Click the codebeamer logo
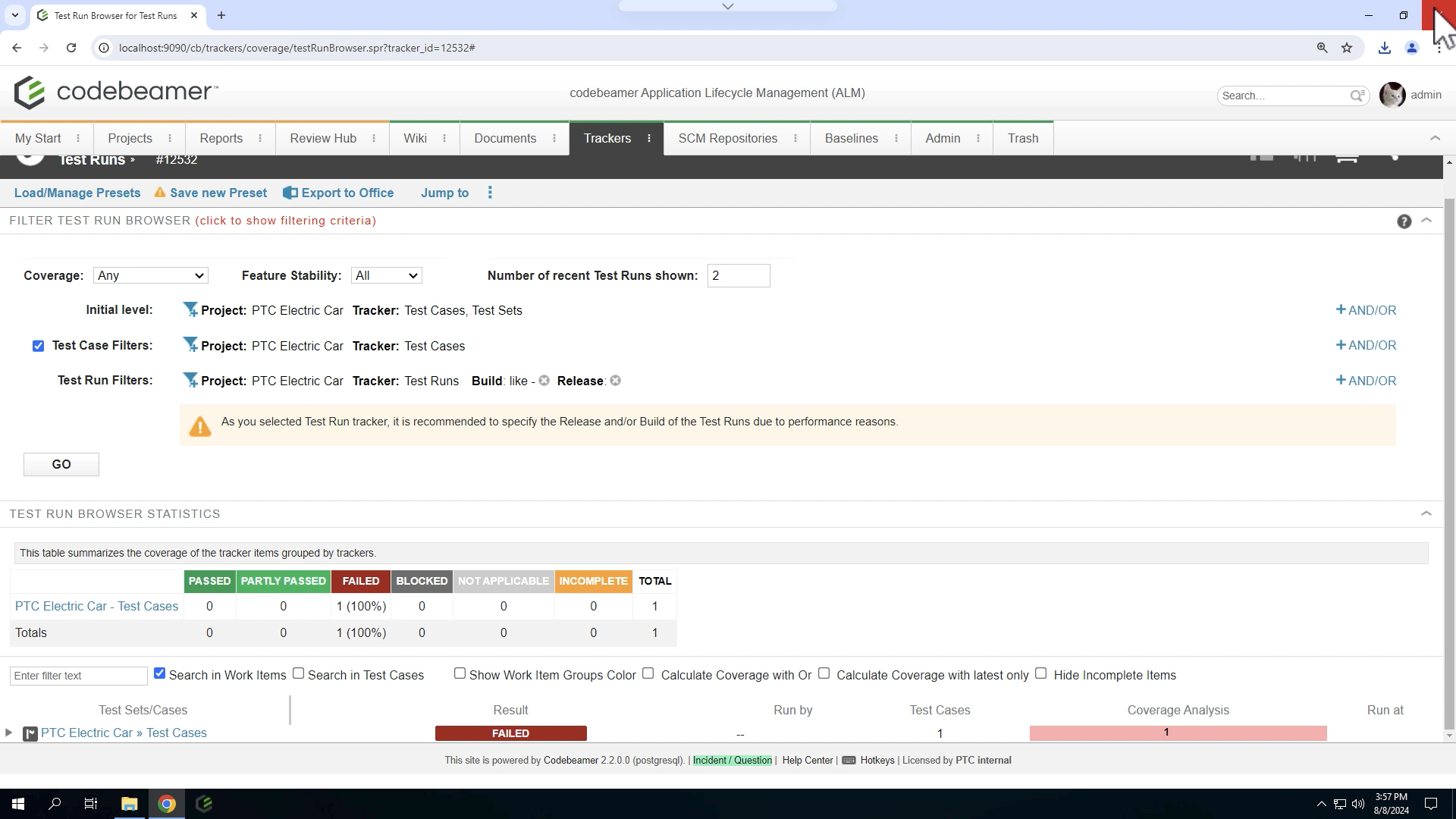 116,93
